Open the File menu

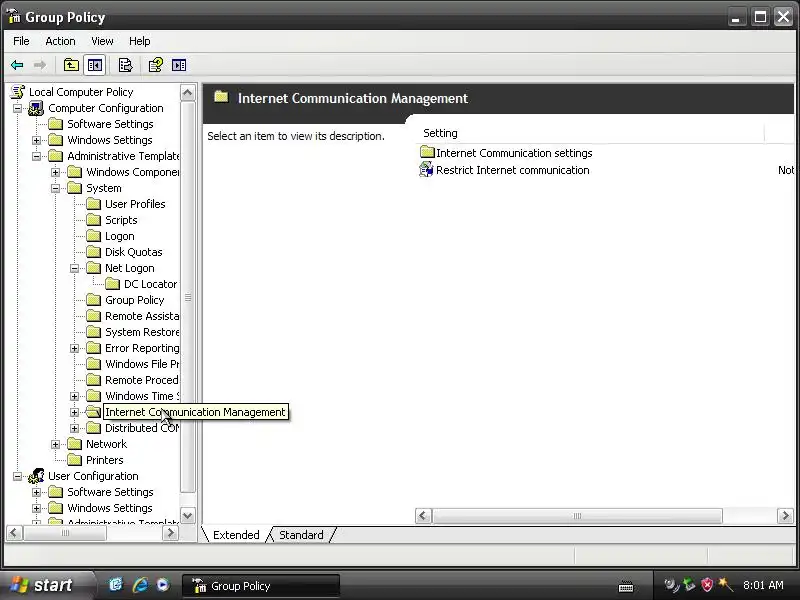click(21, 41)
